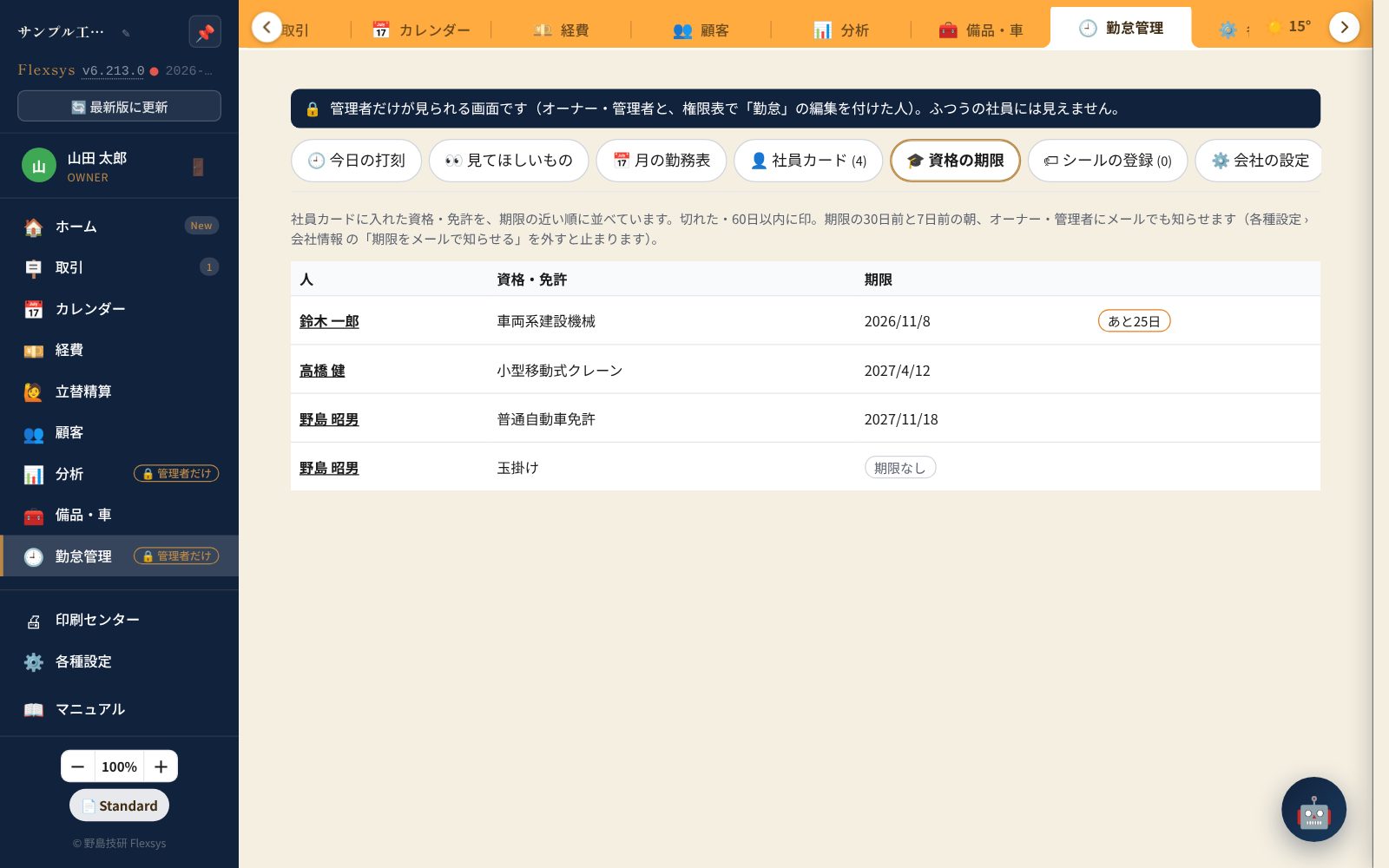Switch to the 顧客 top tab
This screenshot has height=868, width=1389.
(701, 30)
